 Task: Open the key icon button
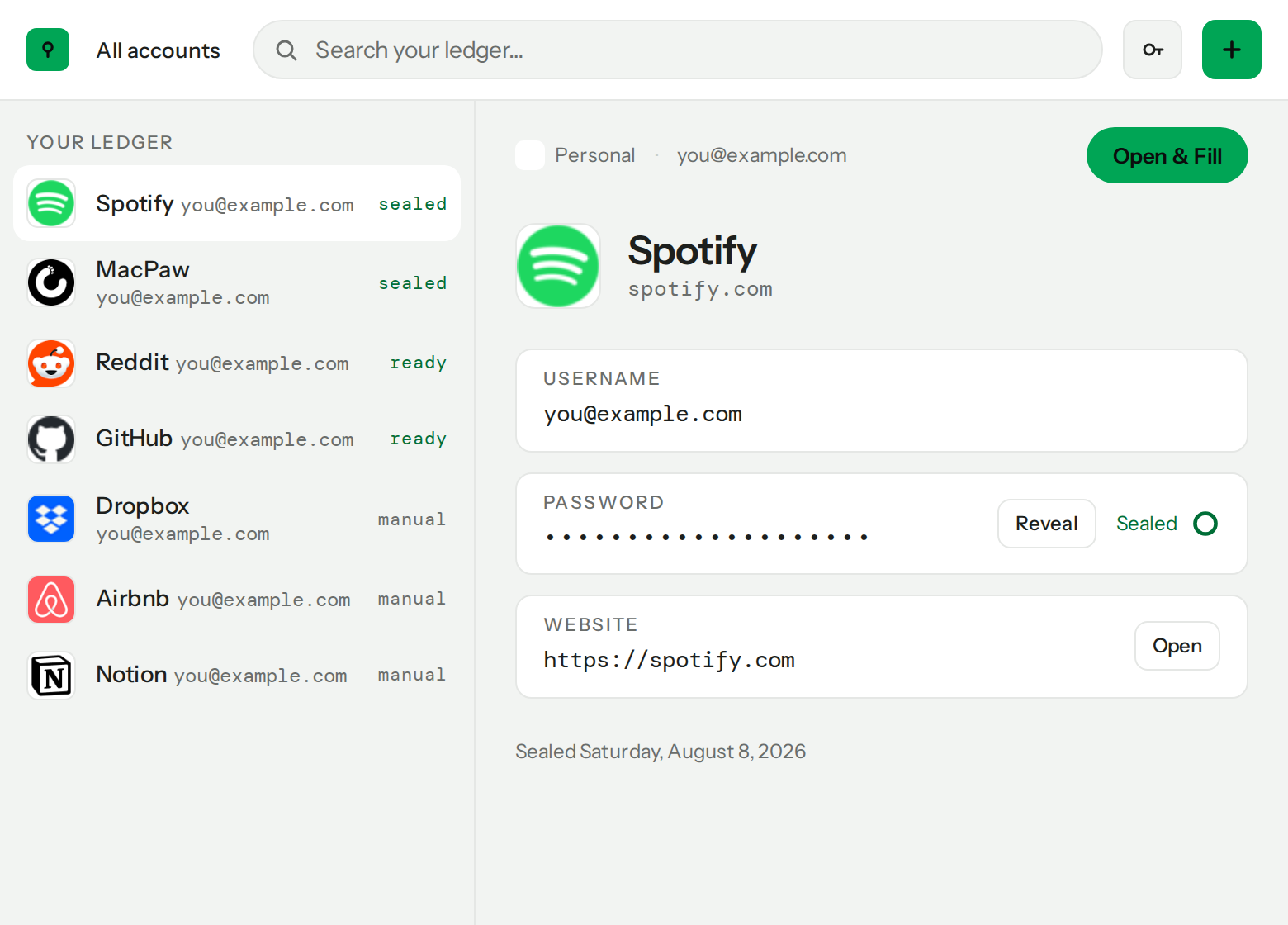point(1153,50)
